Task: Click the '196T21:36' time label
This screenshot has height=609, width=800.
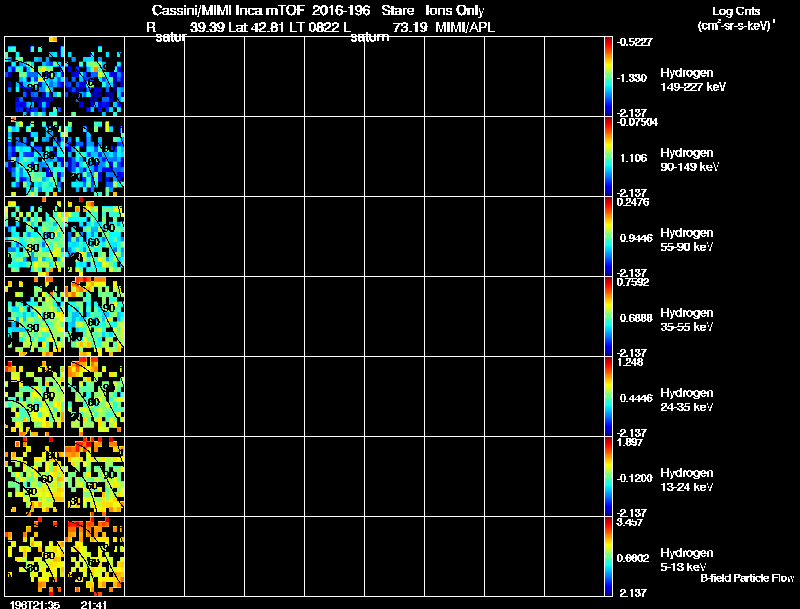Action: click(x=35, y=604)
